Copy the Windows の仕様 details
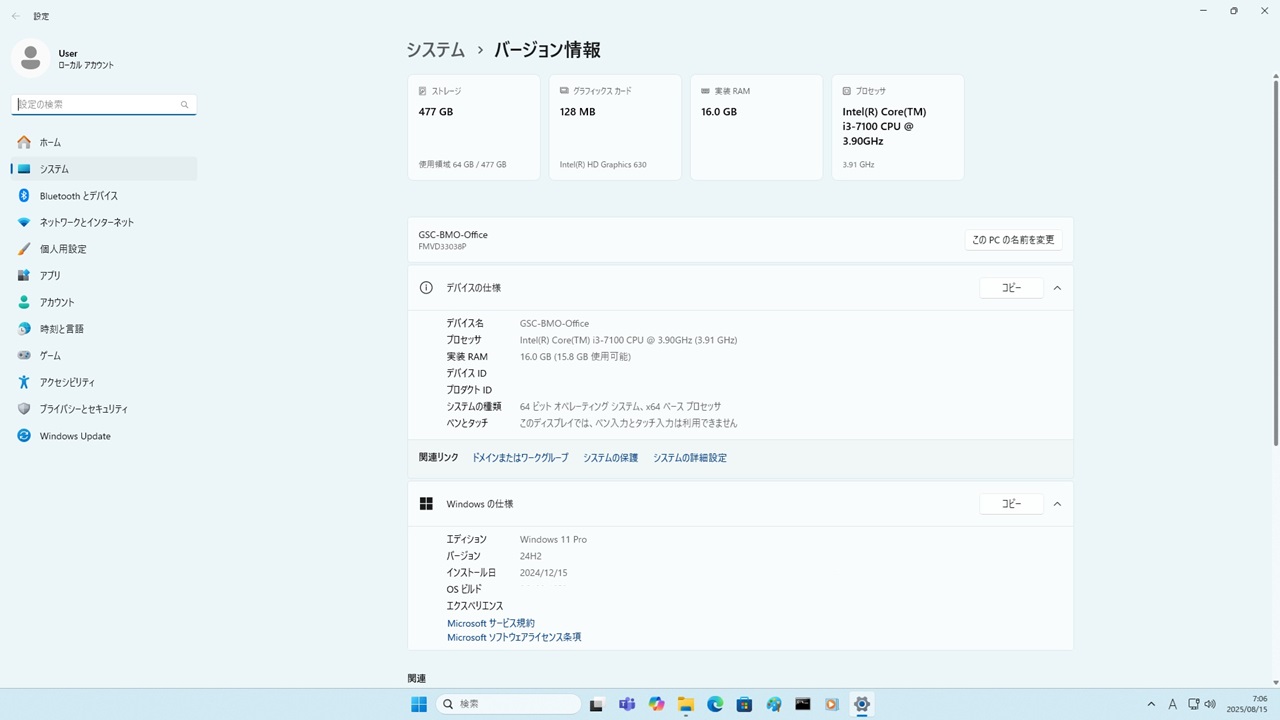1280x720 pixels. tap(1011, 504)
